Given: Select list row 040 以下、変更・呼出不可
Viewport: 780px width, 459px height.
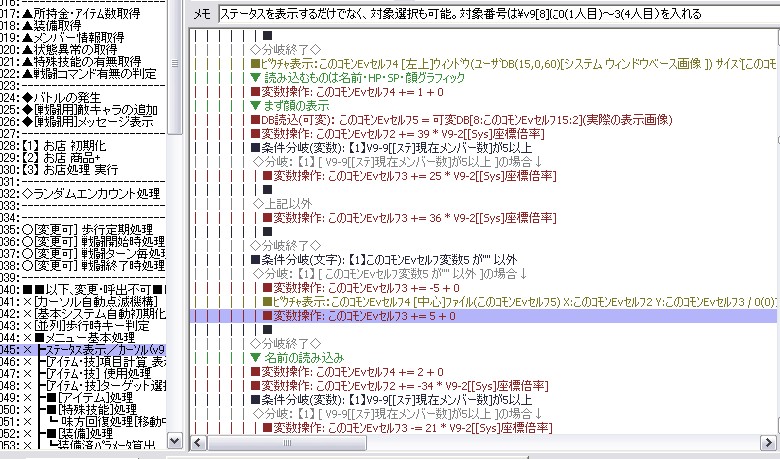Looking at the screenshot, I should point(83,289).
